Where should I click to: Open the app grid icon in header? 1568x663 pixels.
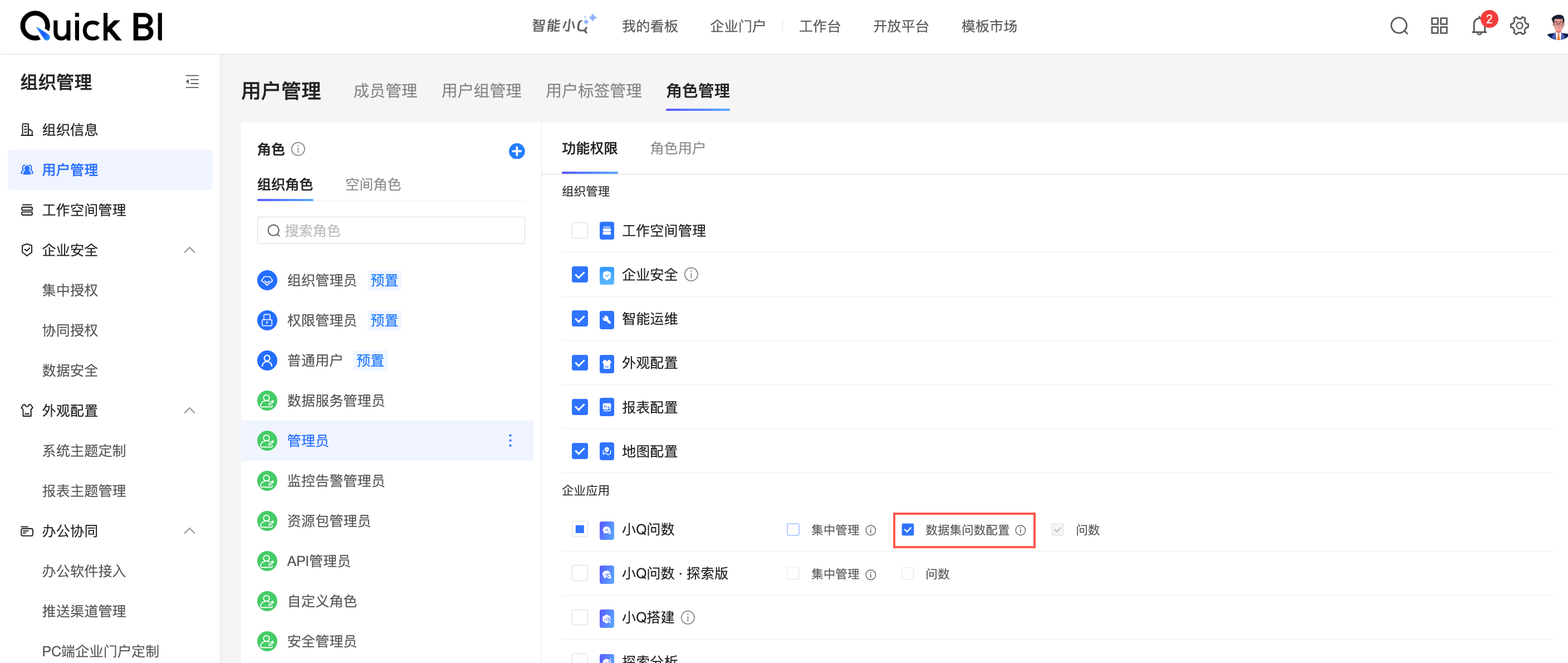[x=1439, y=26]
